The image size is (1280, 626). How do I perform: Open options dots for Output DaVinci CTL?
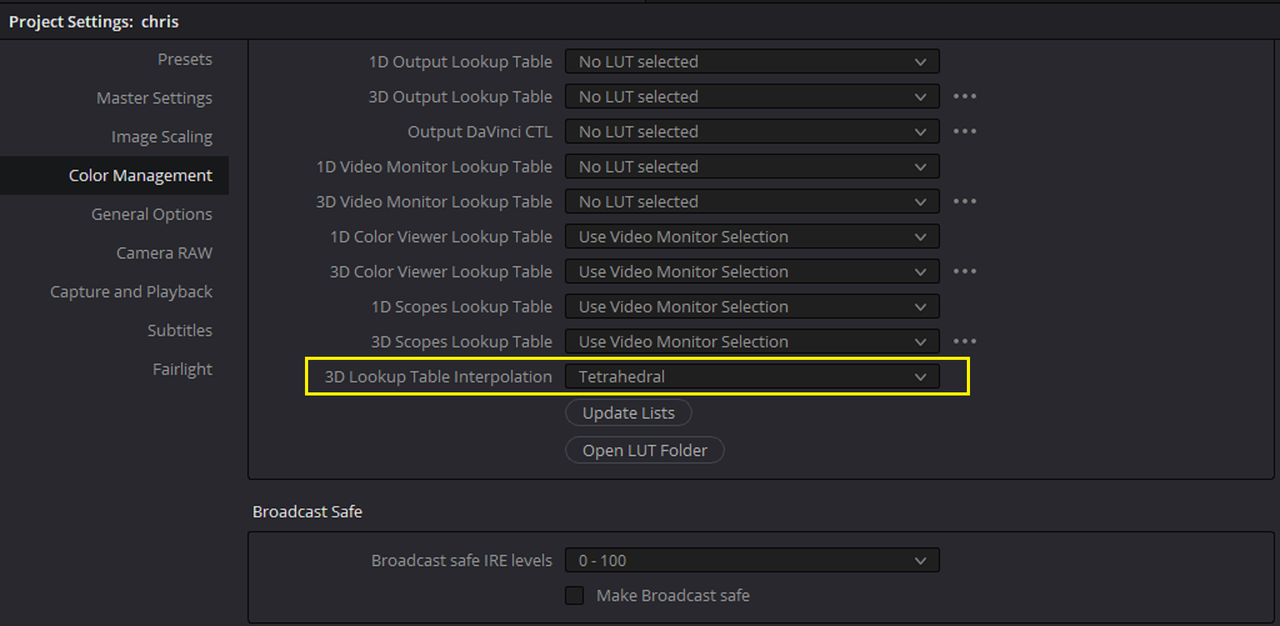(964, 132)
